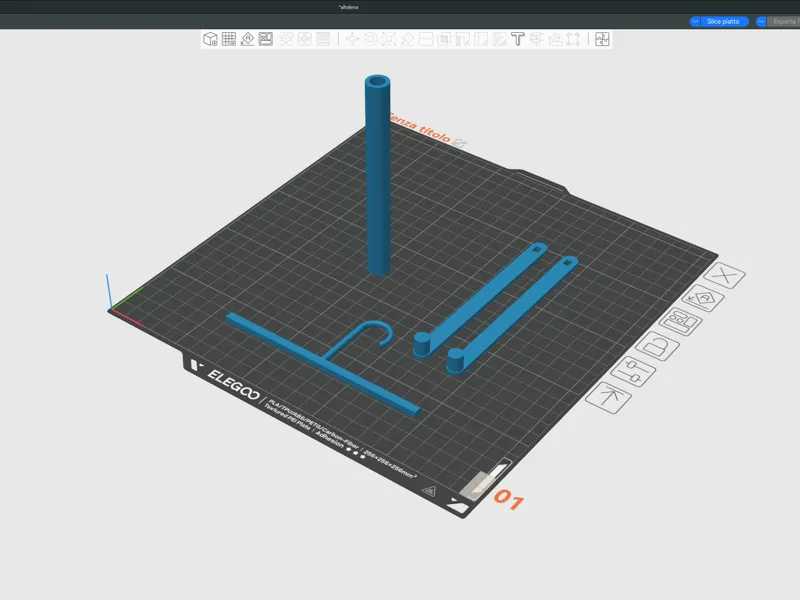Open plate settings sliders icon

click(x=633, y=371)
